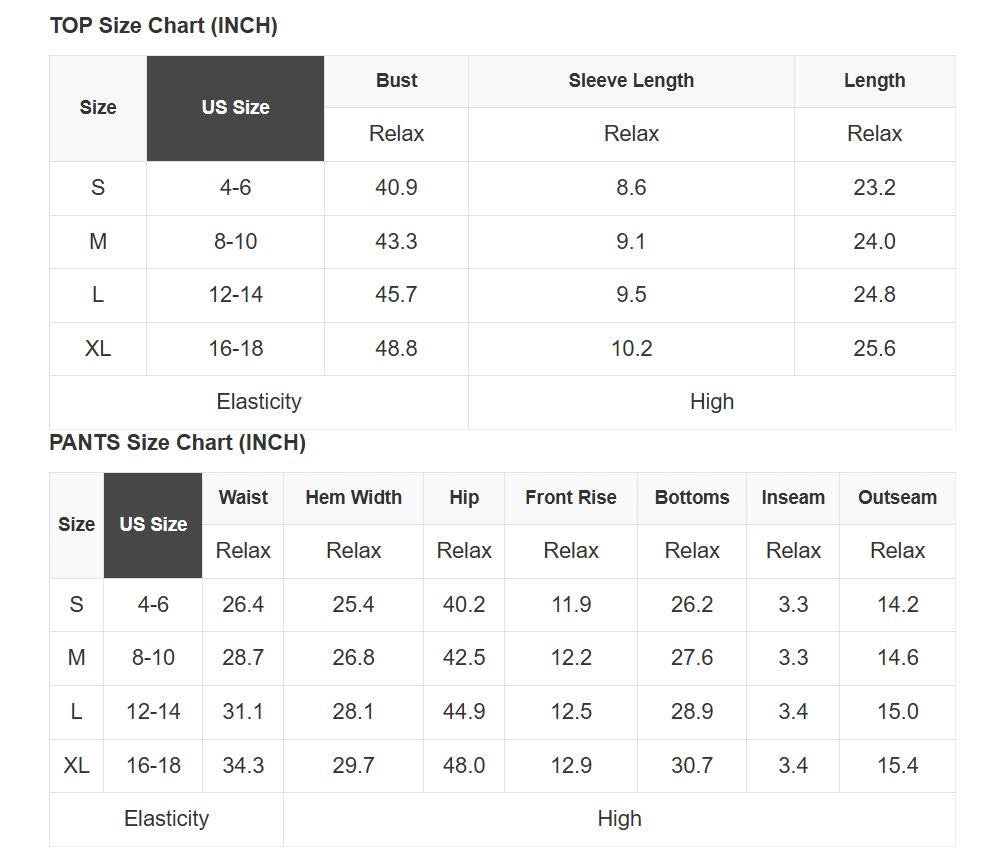
Task: Click the TOP Size Chart (INCH) title
Action: pos(163,26)
